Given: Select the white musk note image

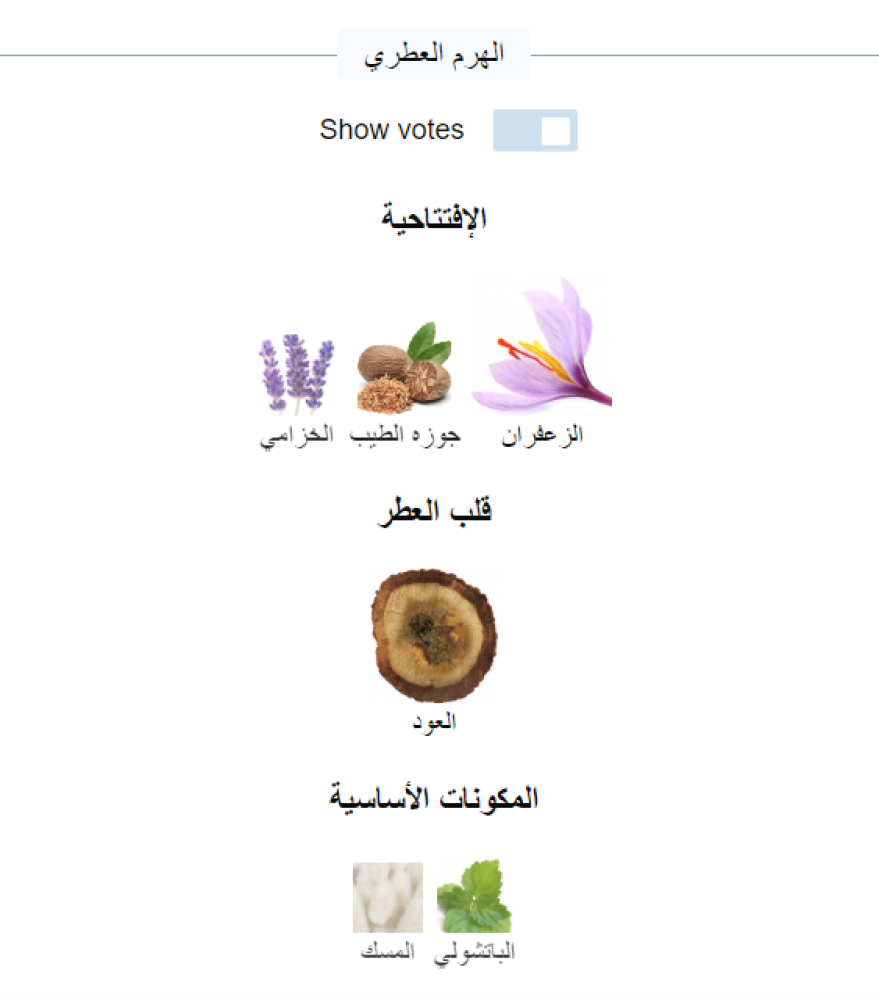Looking at the screenshot, I should pos(388,897).
